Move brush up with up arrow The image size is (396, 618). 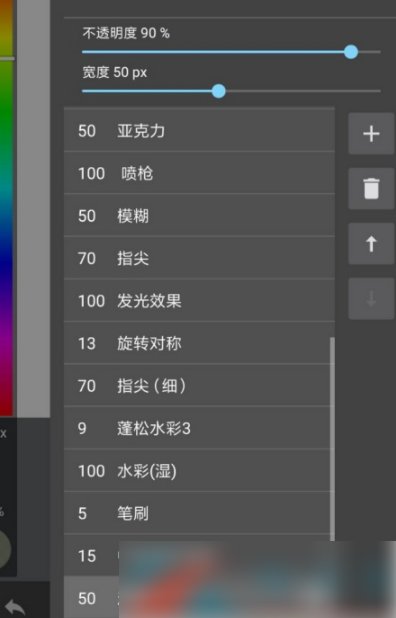371,244
